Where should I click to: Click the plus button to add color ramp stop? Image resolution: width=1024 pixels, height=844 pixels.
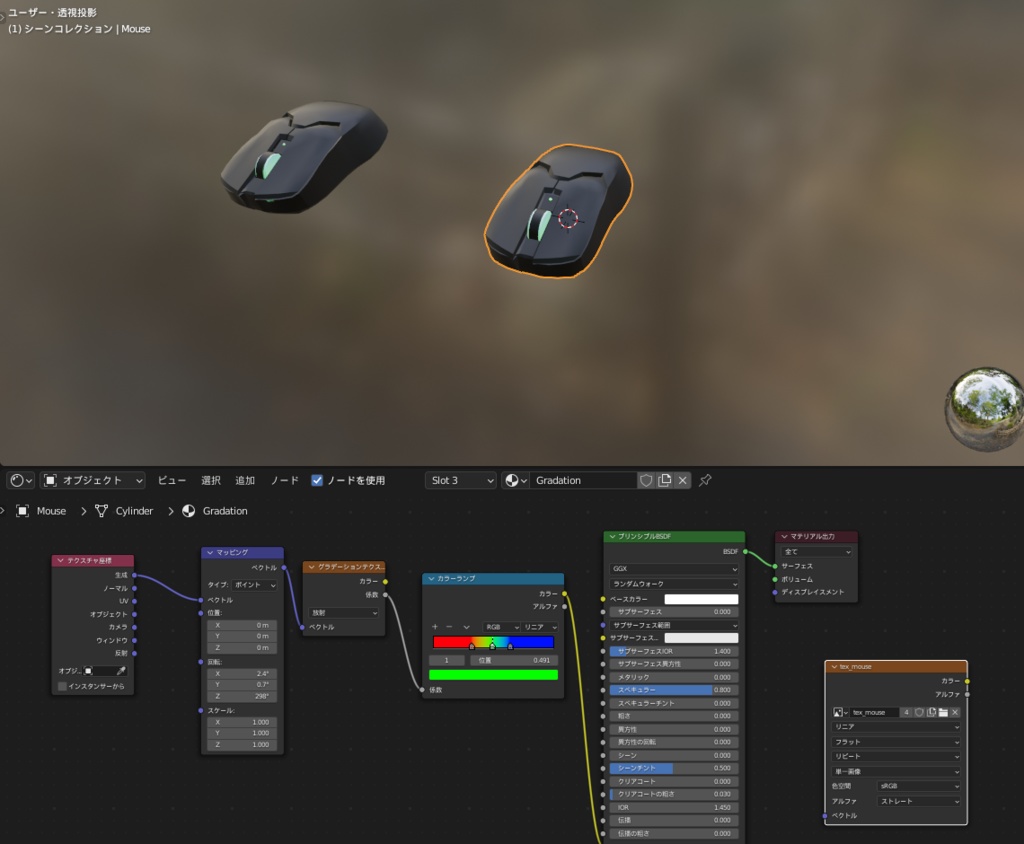coord(435,627)
